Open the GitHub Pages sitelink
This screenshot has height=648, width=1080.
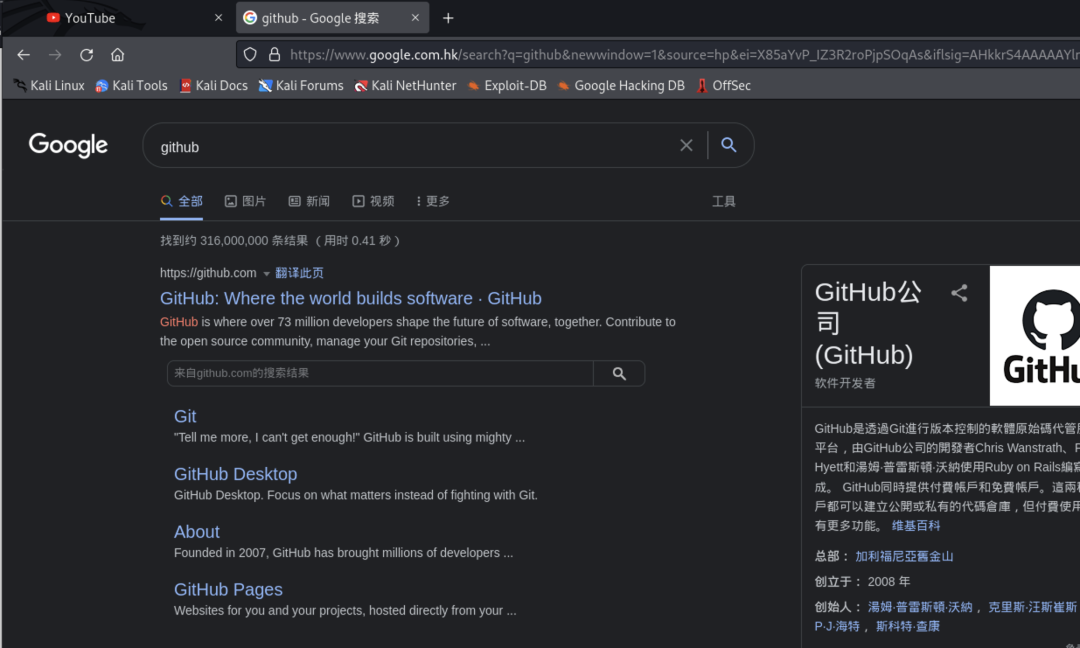coord(228,589)
